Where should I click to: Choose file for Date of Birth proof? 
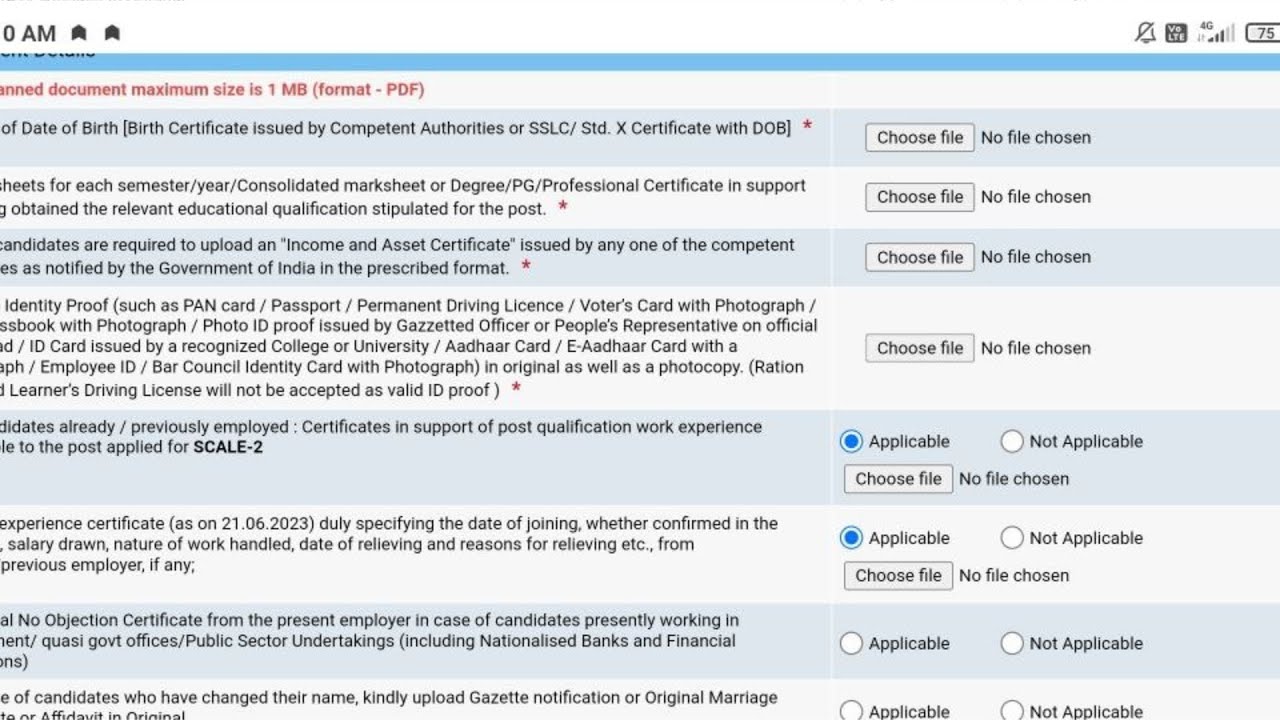[919, 137]
